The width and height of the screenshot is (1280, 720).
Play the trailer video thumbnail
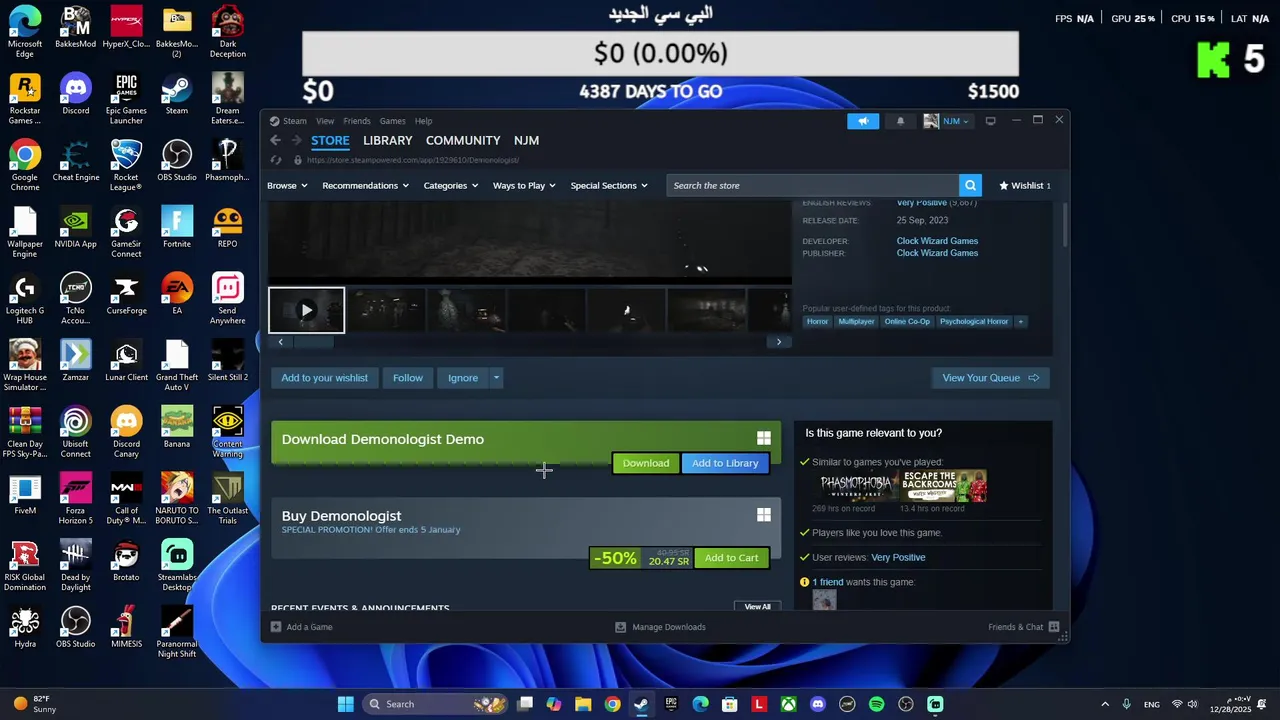point(306,310)
